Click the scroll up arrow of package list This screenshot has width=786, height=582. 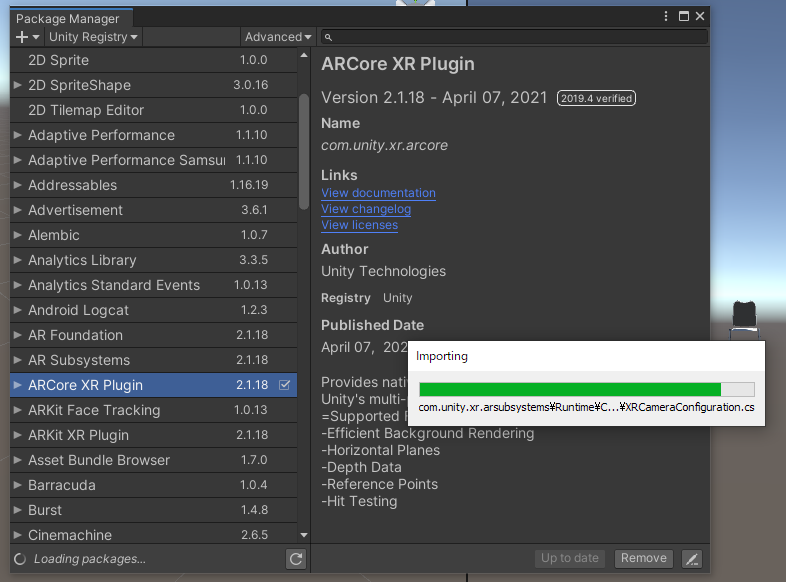304,55
